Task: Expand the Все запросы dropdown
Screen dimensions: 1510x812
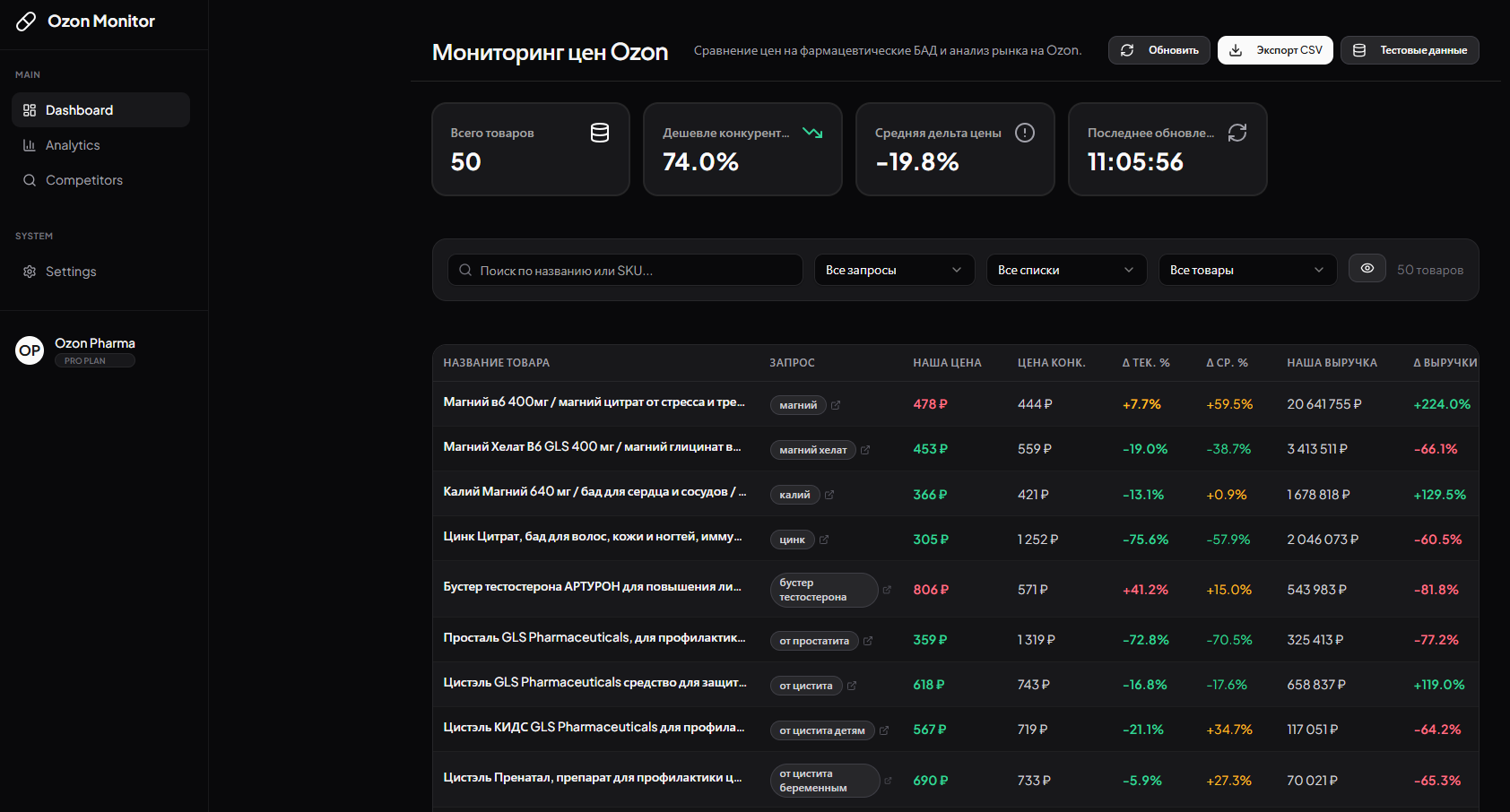Action: pos(894,270)
